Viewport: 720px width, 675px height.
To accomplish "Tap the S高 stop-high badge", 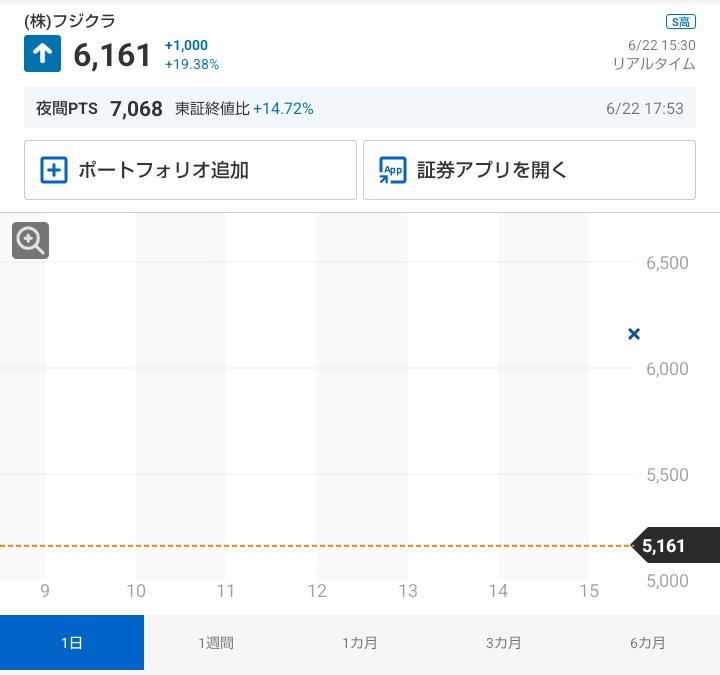I will 681,22.
